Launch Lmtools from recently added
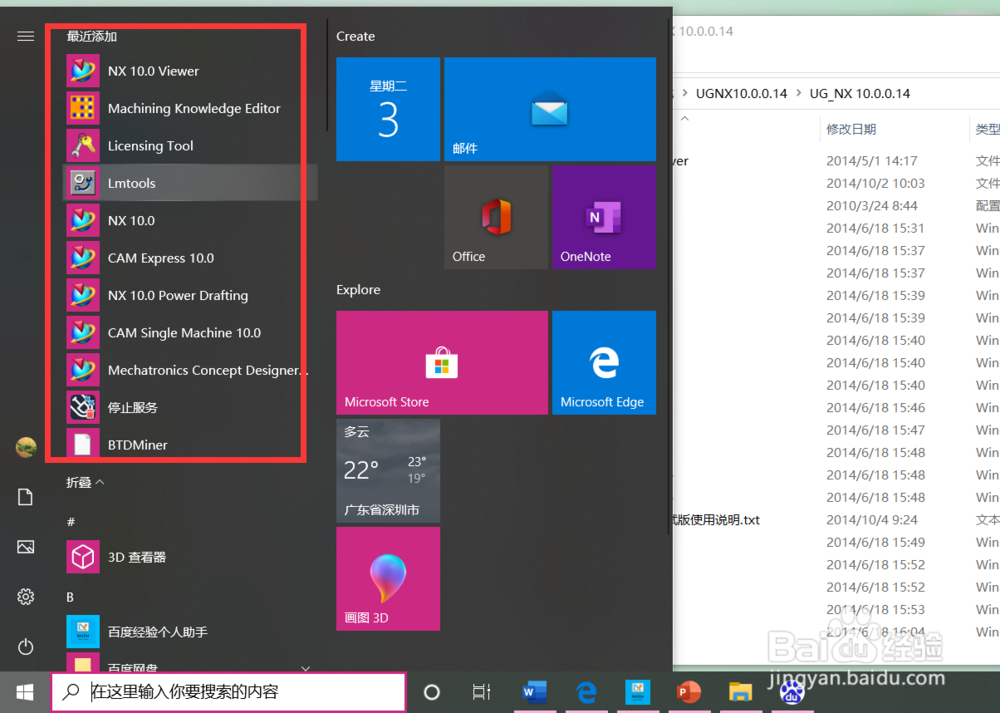This screenshot has height=713, width=1000. point(190,183)
